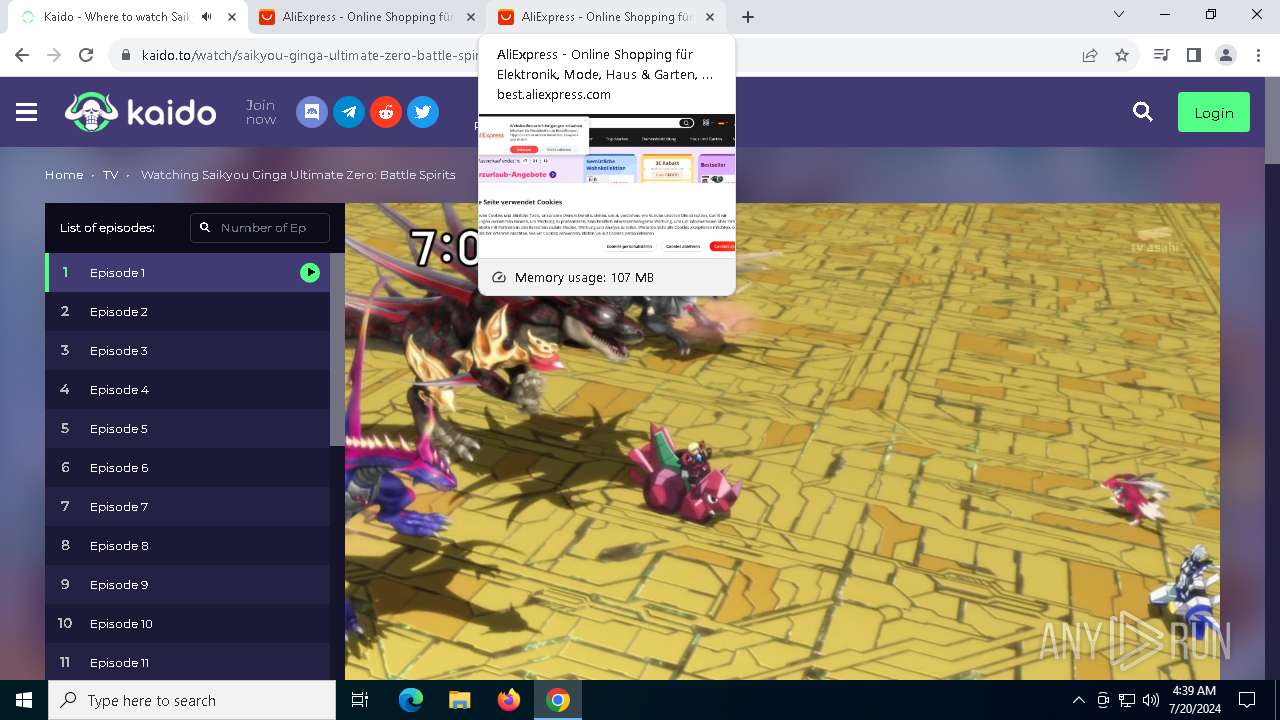Show hidden system tray icons
The image size is (1280, 720).
[1078, 700]
